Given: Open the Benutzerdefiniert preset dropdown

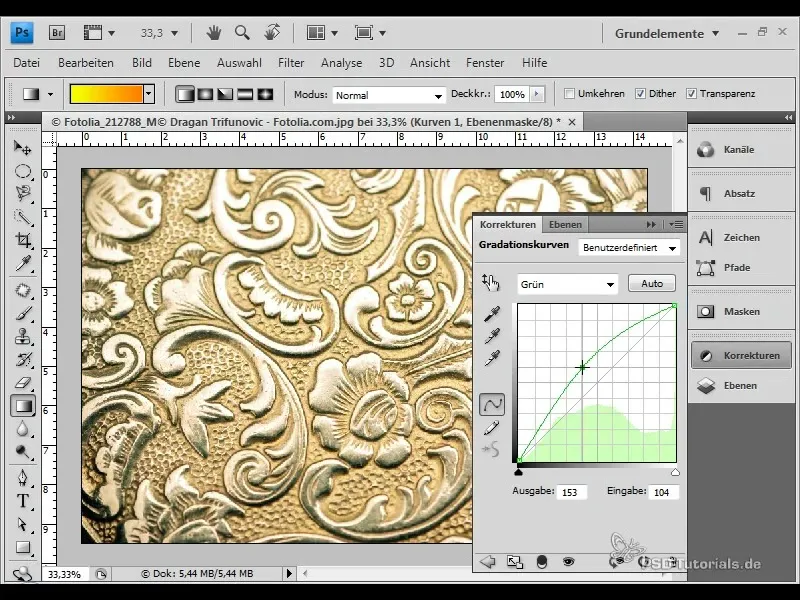Looking at the screenshot, I should click(x=629, y=248).
